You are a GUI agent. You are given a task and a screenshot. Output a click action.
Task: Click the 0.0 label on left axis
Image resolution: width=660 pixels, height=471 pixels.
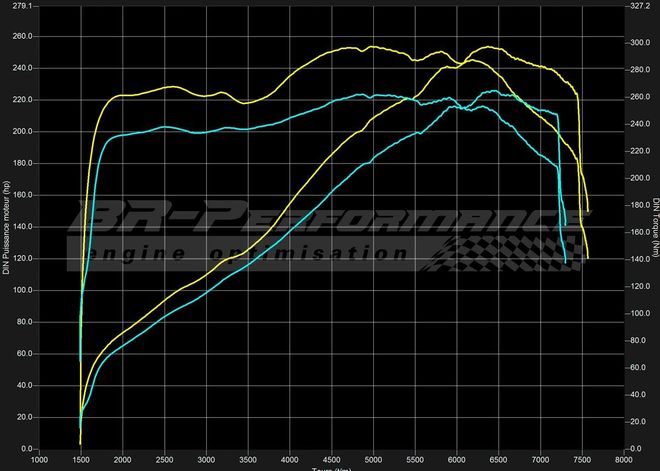[27, 449]
